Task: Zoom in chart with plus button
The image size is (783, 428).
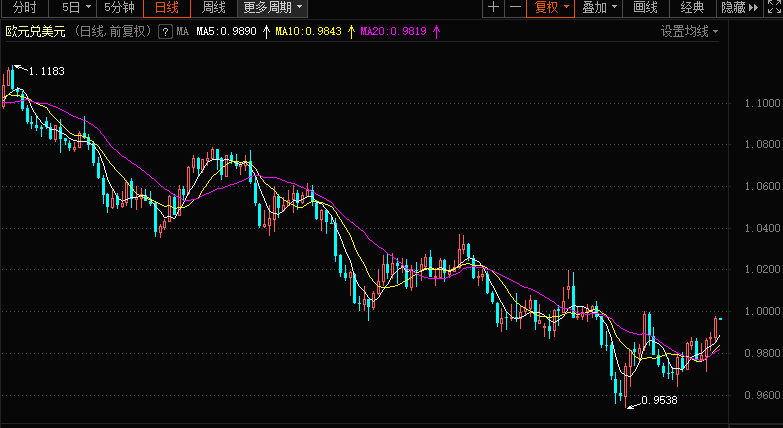Action: pos(493,7)
